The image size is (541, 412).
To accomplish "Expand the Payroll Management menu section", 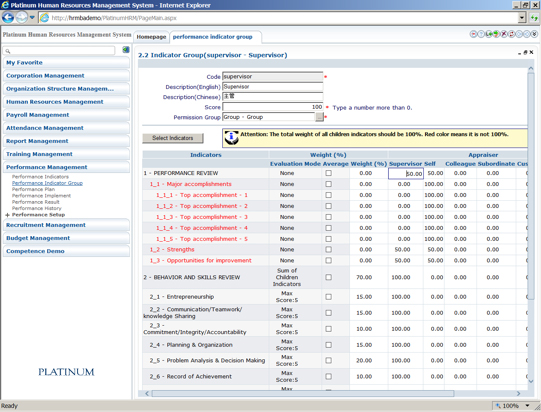I will tap(66, 115).
